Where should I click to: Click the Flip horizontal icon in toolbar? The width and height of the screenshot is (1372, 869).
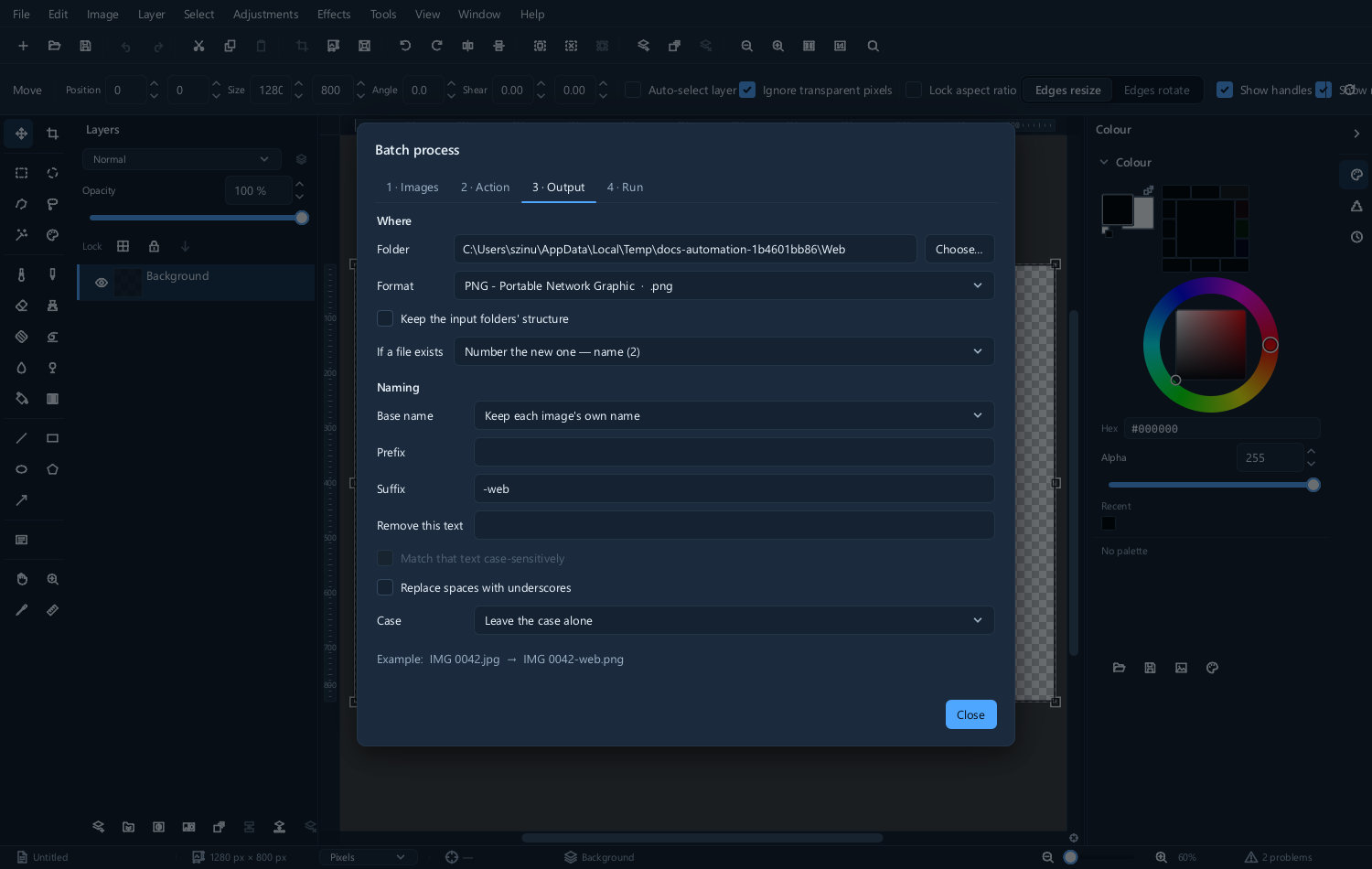(467, 46)
